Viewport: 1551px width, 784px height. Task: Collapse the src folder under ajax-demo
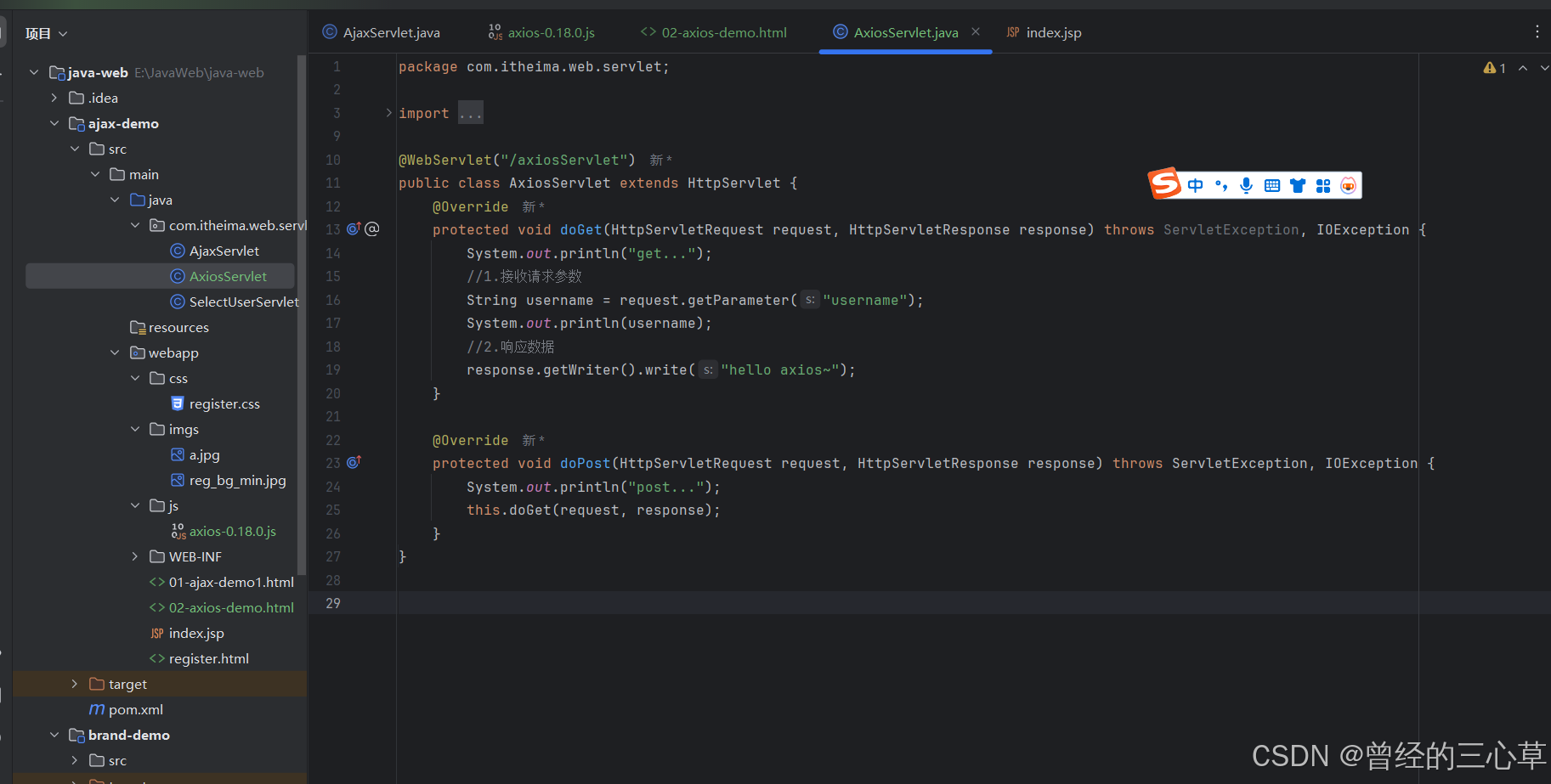[75, 149]
